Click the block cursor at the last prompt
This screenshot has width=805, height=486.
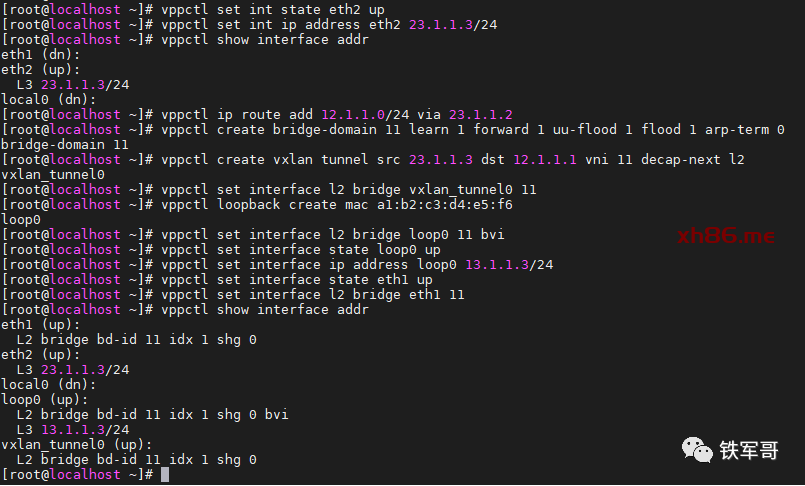(165, 474)
